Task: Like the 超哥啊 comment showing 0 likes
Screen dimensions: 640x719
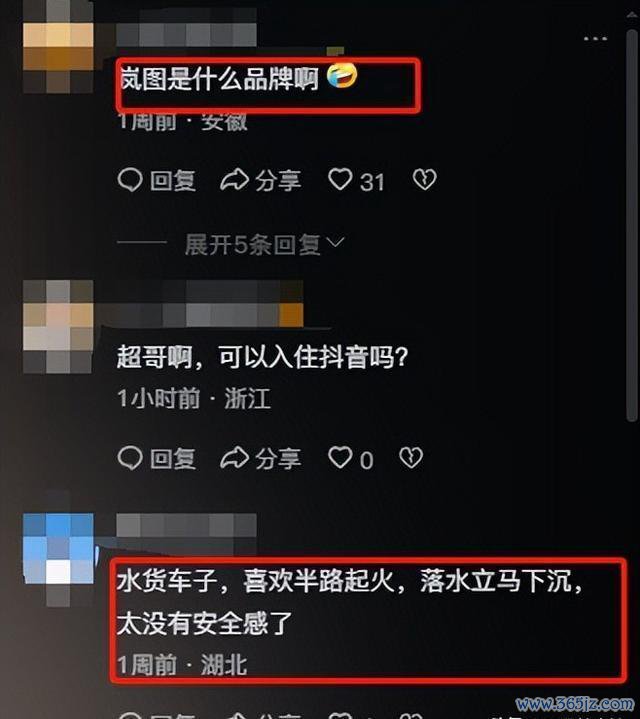Action: tap(340, 458)
